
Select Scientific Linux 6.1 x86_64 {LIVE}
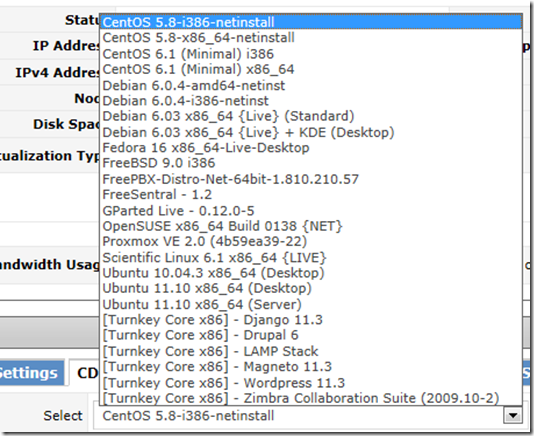click(311, 258)
